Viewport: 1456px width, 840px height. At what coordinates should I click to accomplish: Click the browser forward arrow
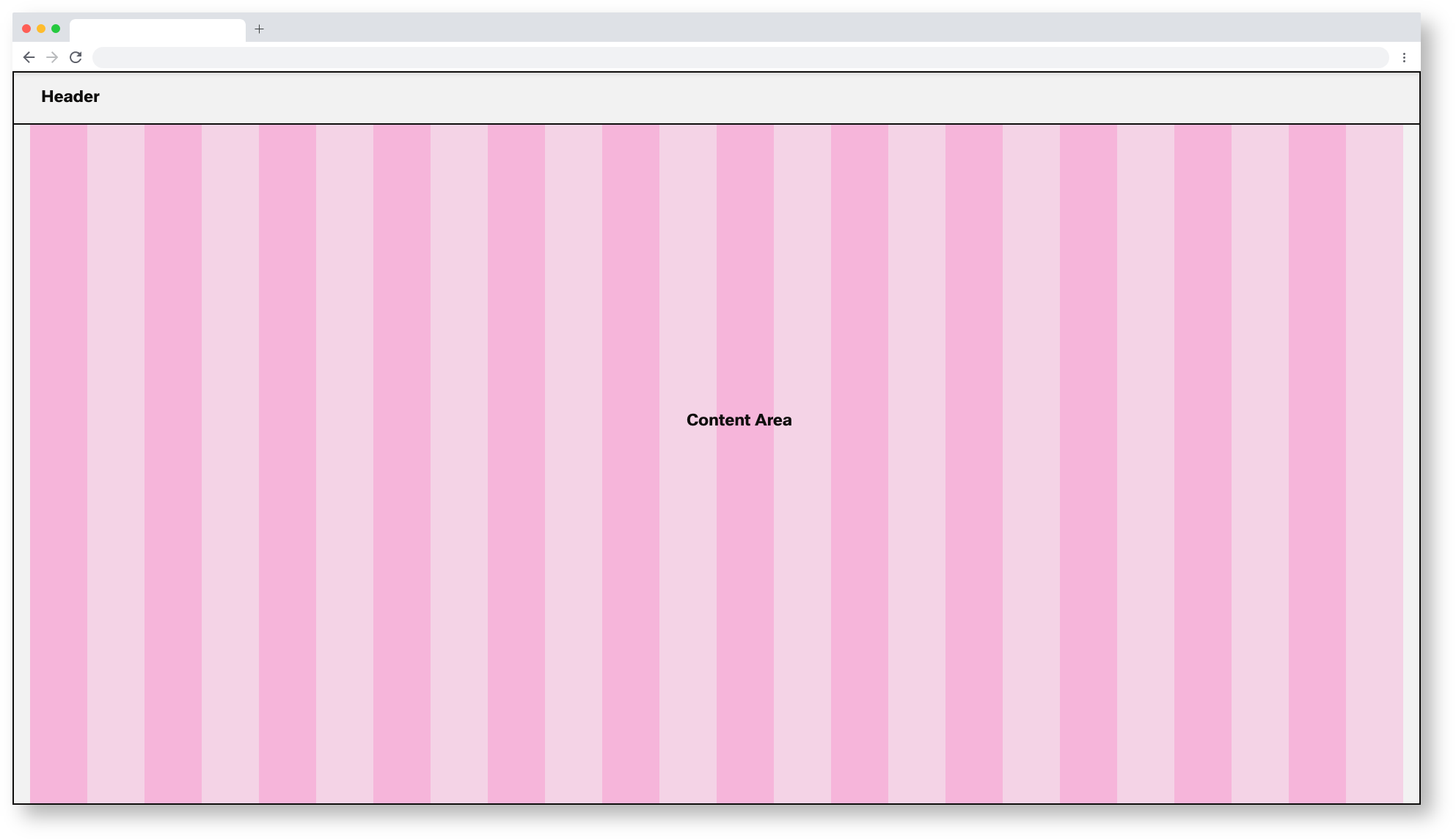[52, 57]
